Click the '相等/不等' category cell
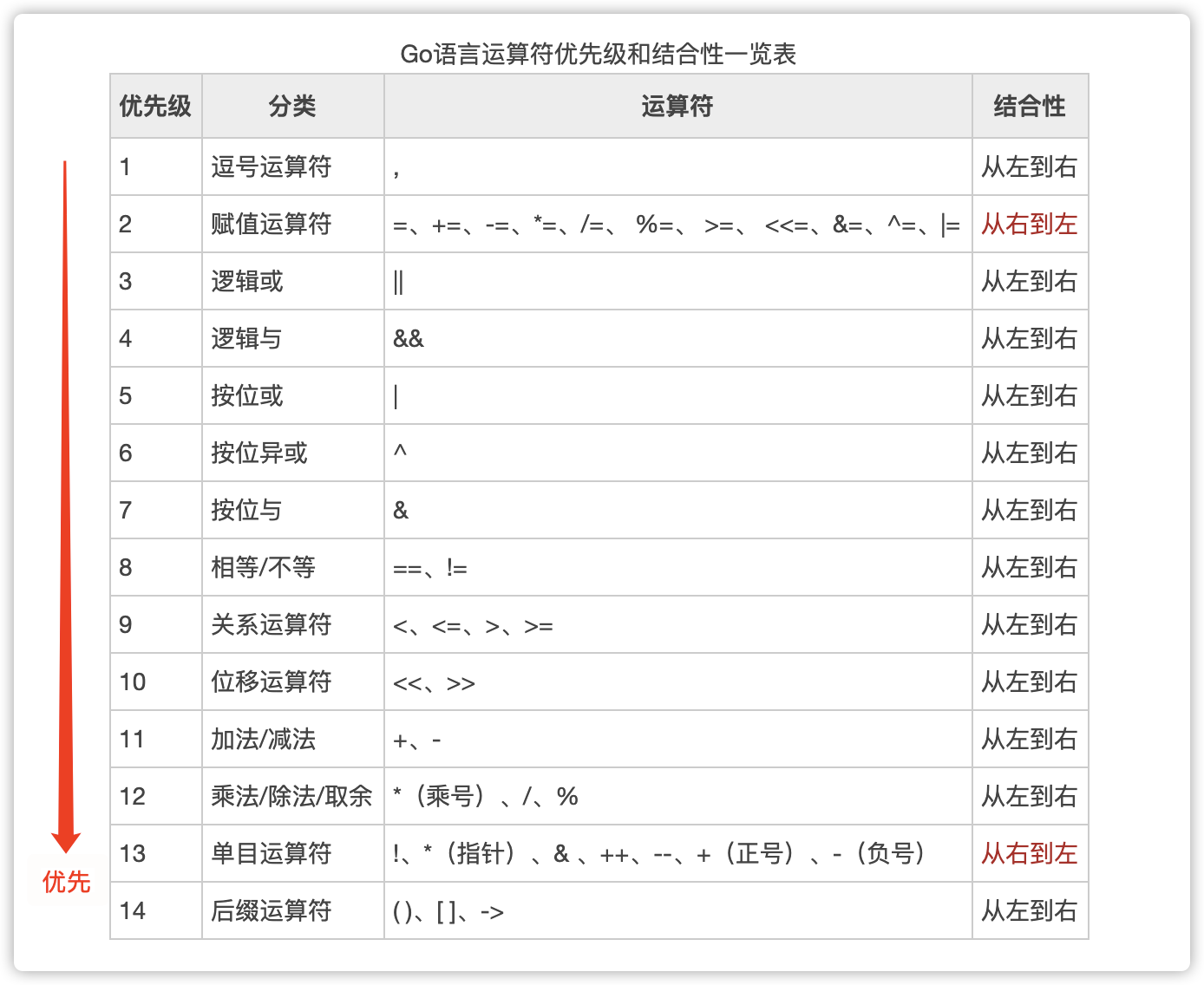The image size is (1204, 985). (293, 567)
